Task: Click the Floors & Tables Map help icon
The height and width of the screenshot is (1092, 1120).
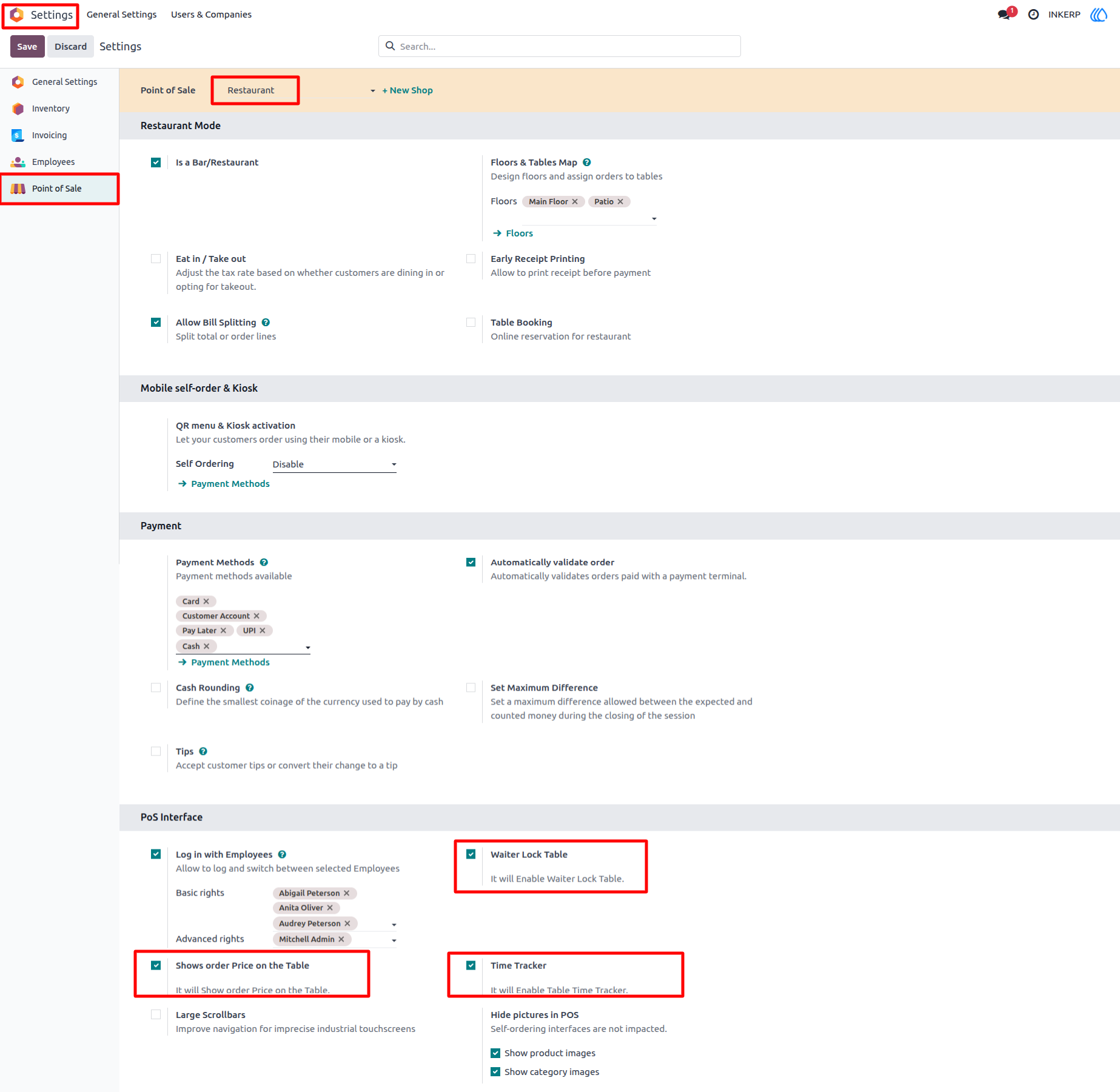Action: pos(586,162)
